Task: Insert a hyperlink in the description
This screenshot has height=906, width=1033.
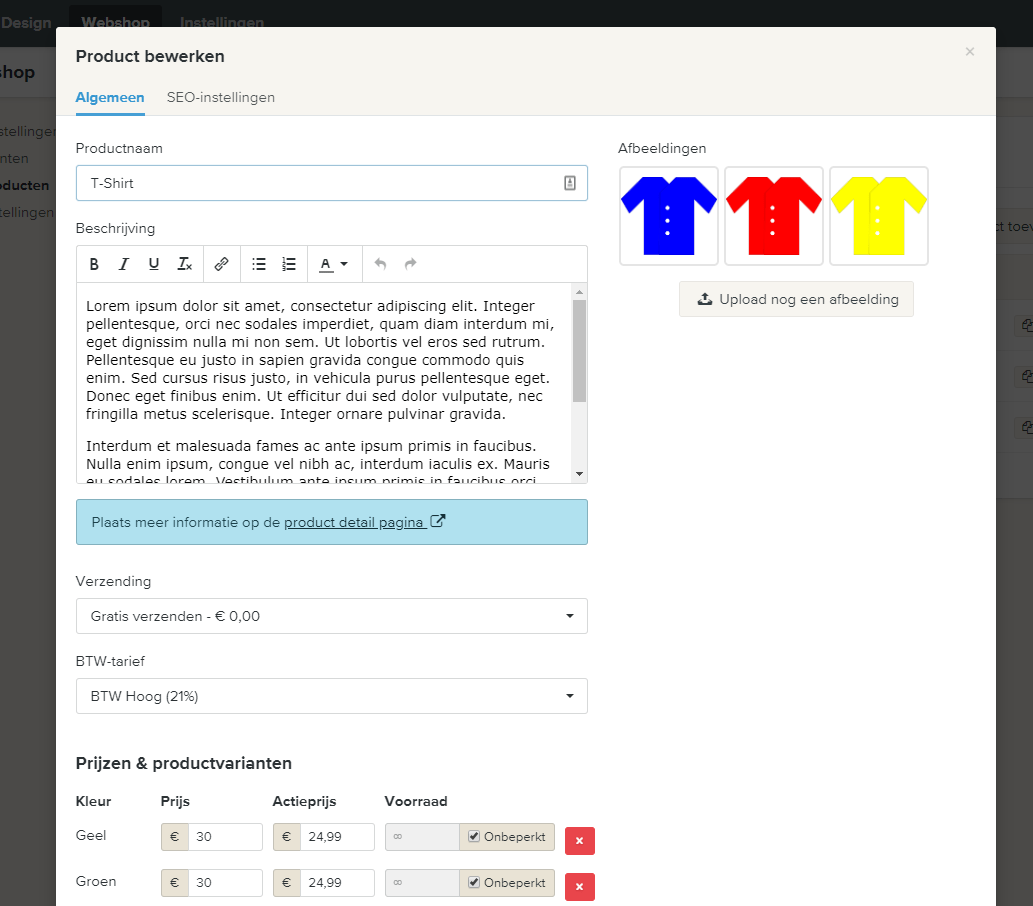Action: pyautogui.click(x=221, y=264)
